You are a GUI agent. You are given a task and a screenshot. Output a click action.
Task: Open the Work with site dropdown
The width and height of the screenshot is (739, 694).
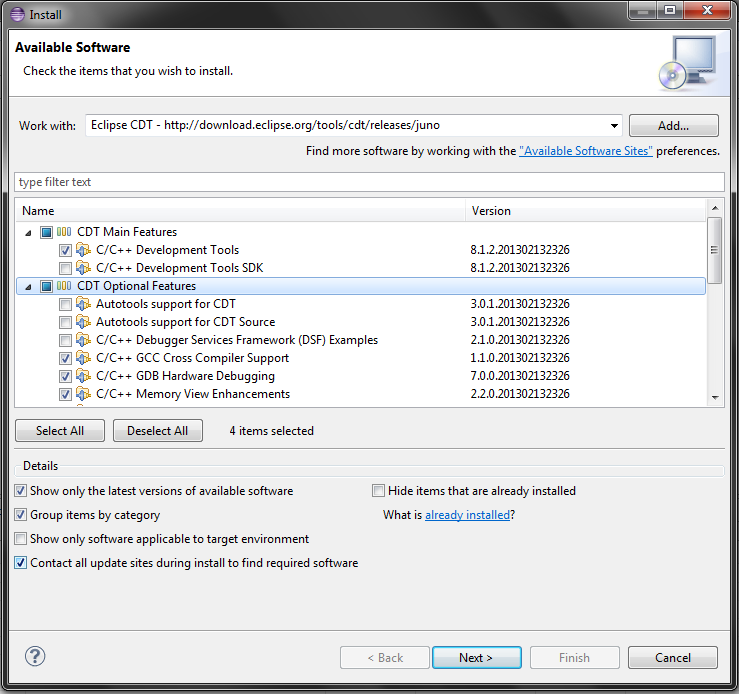pyautogui.click(x=614, y=126)
